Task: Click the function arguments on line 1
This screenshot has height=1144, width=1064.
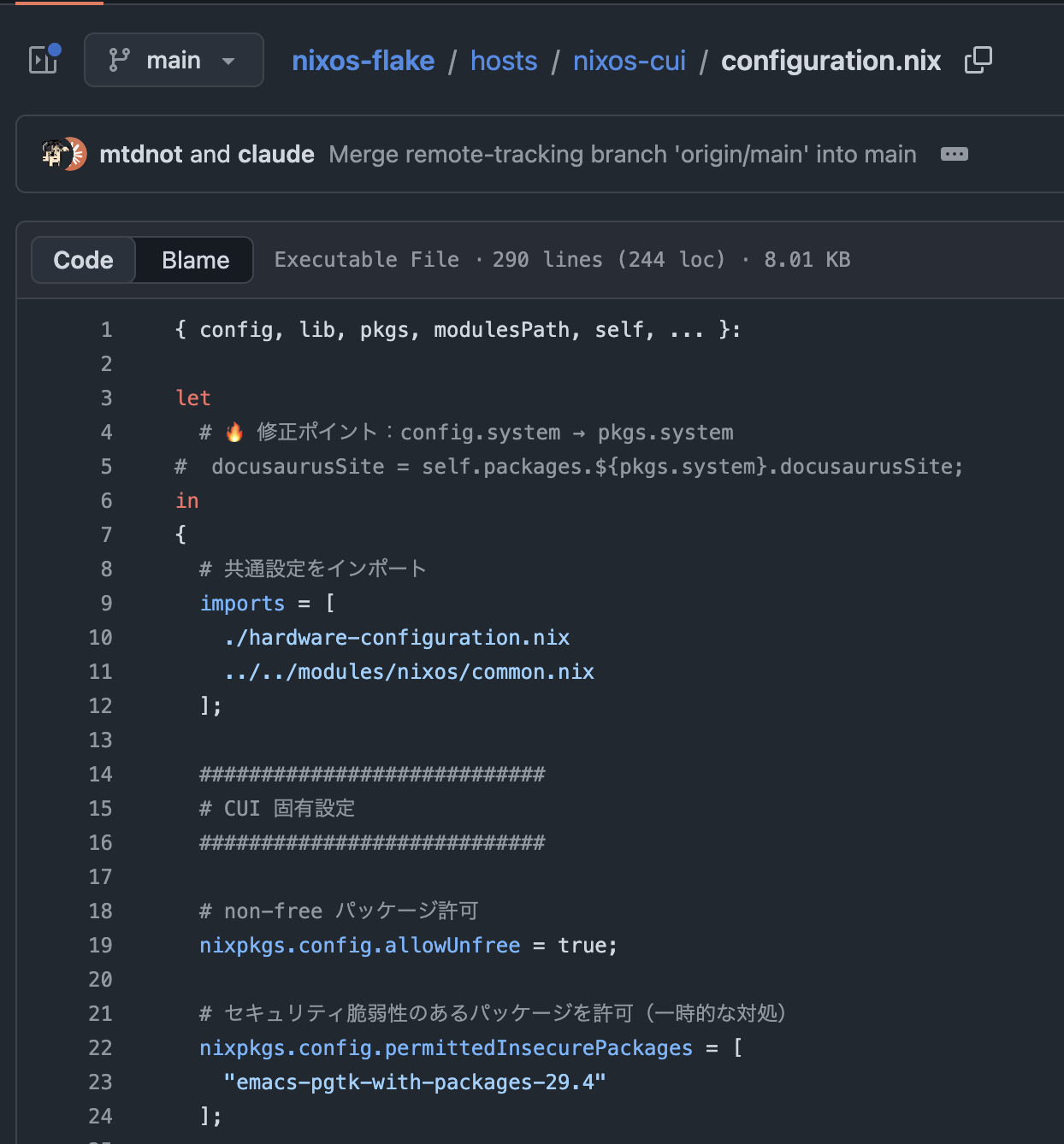Action: click(x=458, y=330)
